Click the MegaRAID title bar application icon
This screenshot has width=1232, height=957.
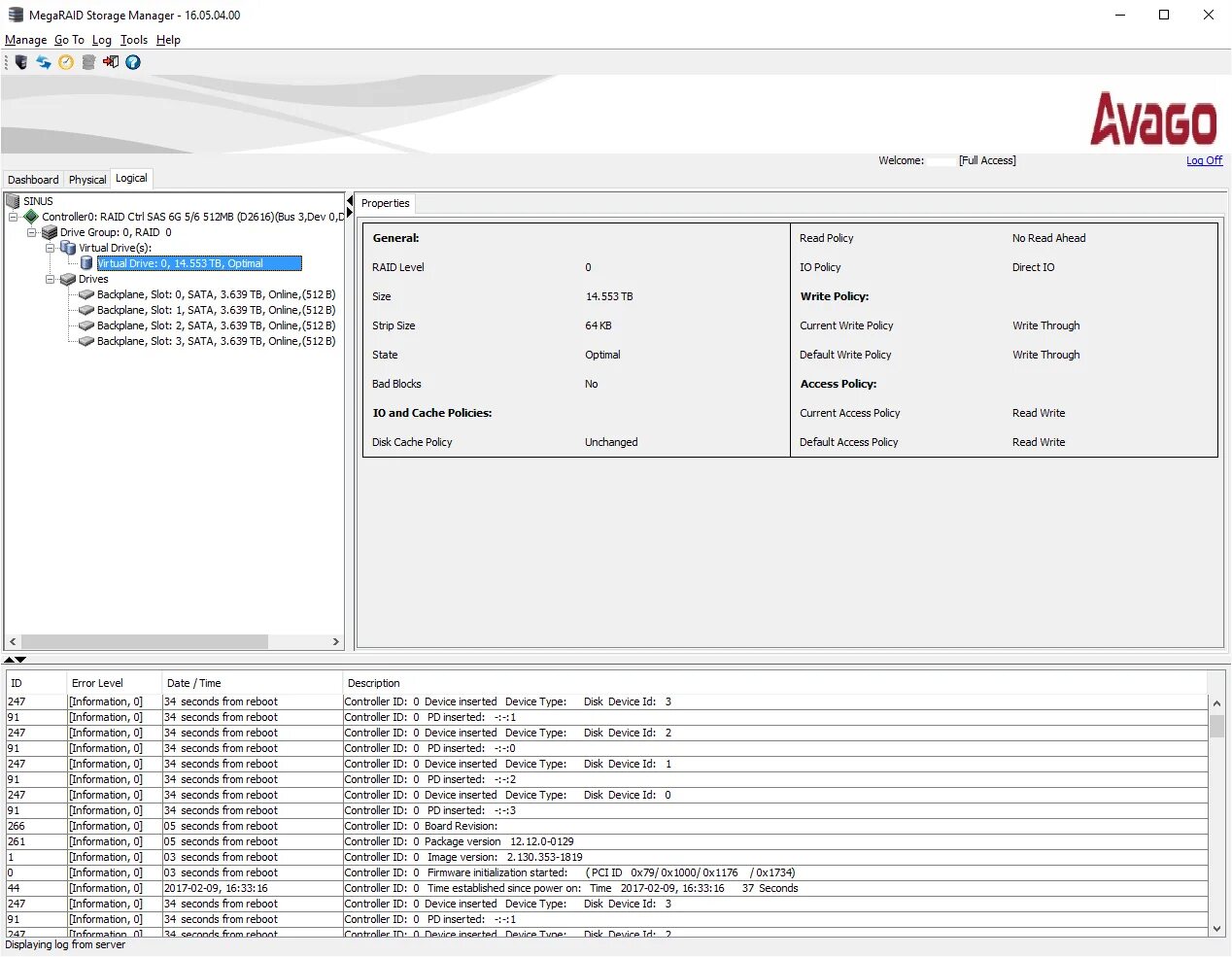pyautogui.click(x=16, y=15)
